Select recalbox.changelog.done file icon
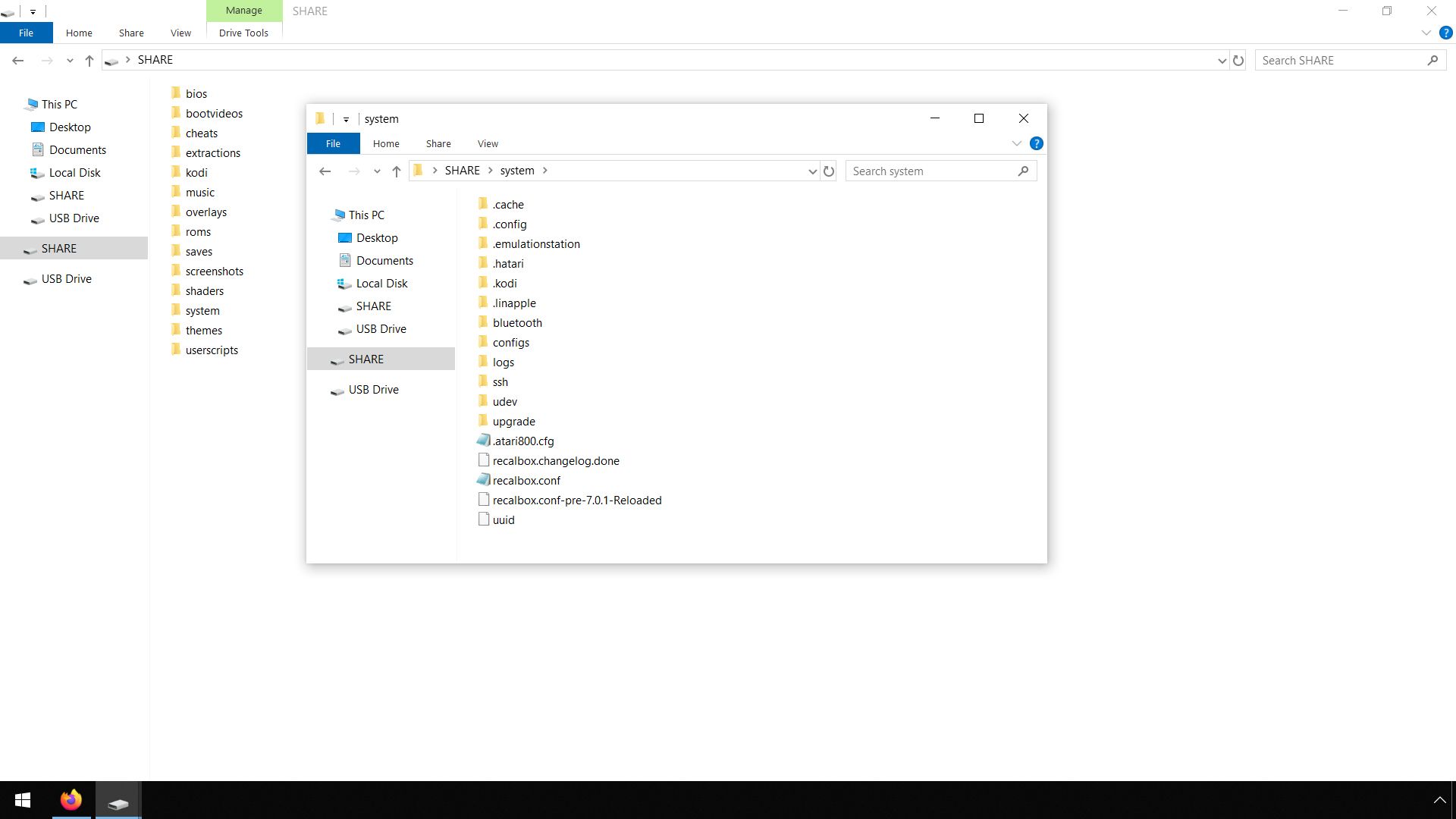Screen dimensions: 1456x819 point(484,460)
